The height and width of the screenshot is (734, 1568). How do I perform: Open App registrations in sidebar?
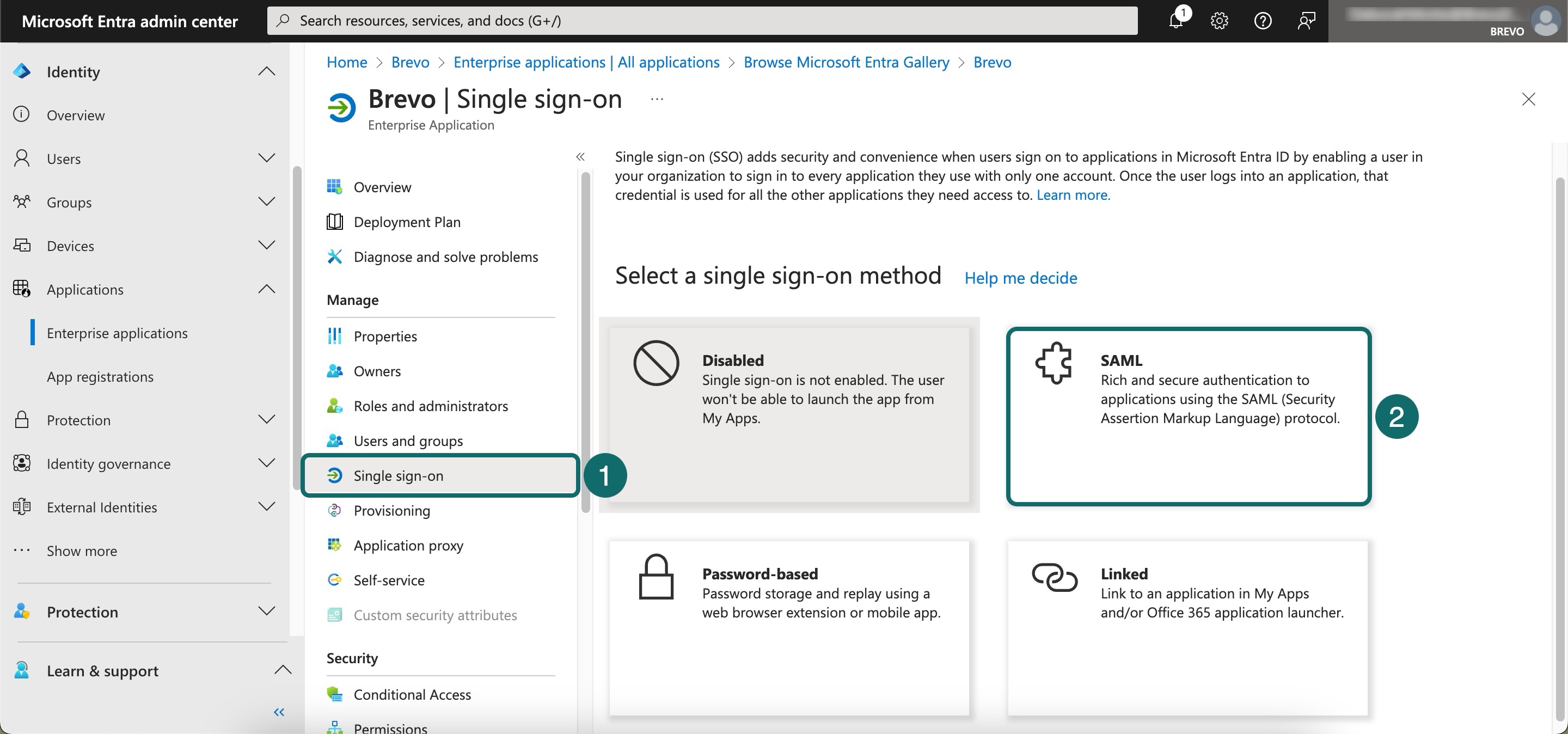coord(100,377)
